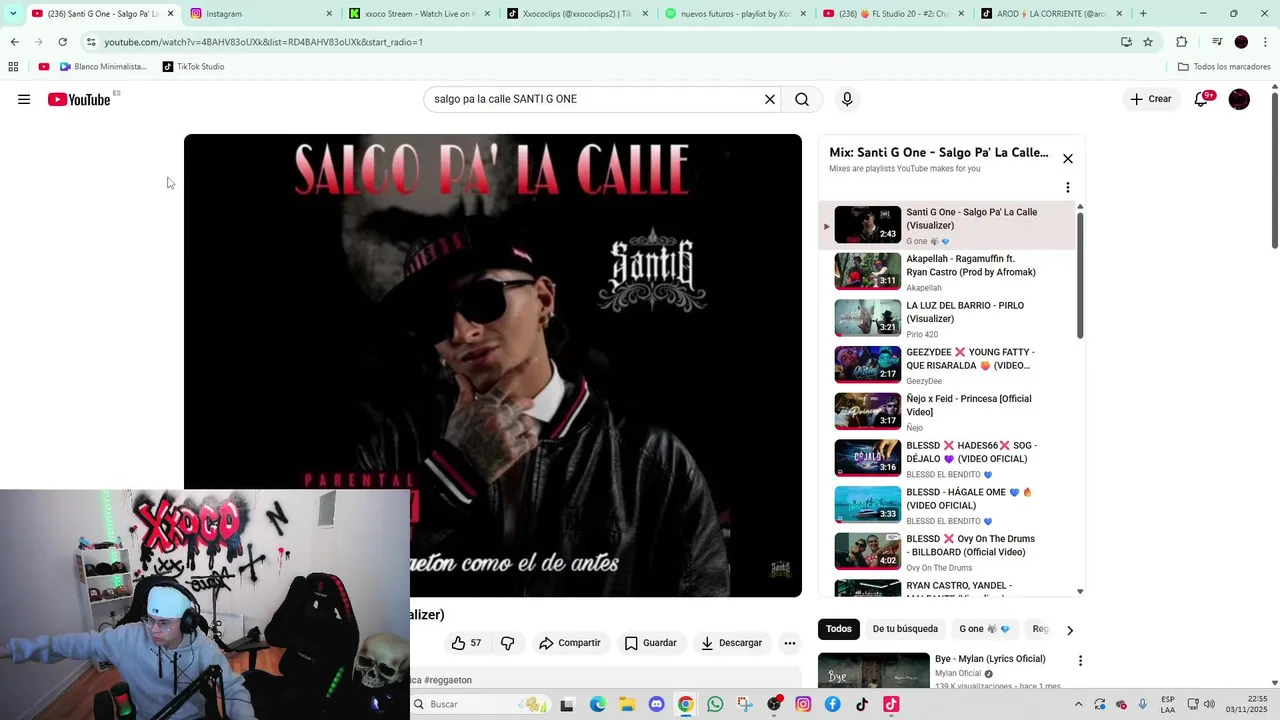Image resolution: width=1280 pixels, height=720 pixels.
Task: Open Microsoft Edge from the taskbar
Action: pyautogui.click(x=597, y=704)
